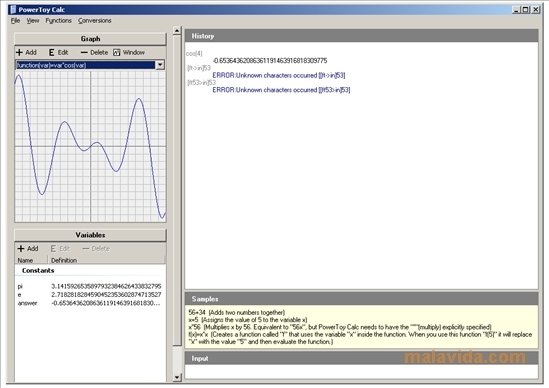Delete the selected graph function
The height and width of the screenshot is (388, 549).
pos(94,53)
